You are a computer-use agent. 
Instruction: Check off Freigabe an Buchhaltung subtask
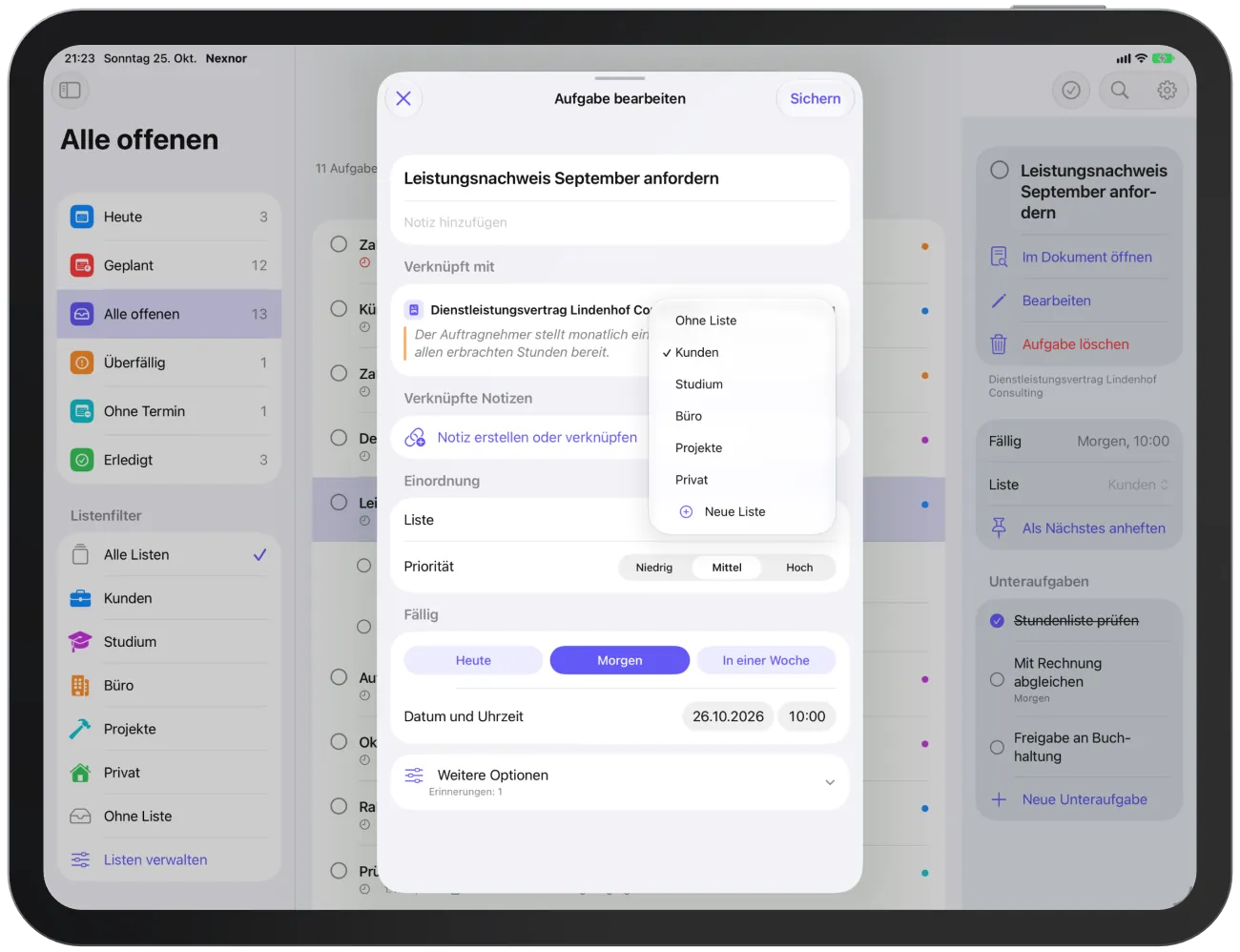point(997,748)
